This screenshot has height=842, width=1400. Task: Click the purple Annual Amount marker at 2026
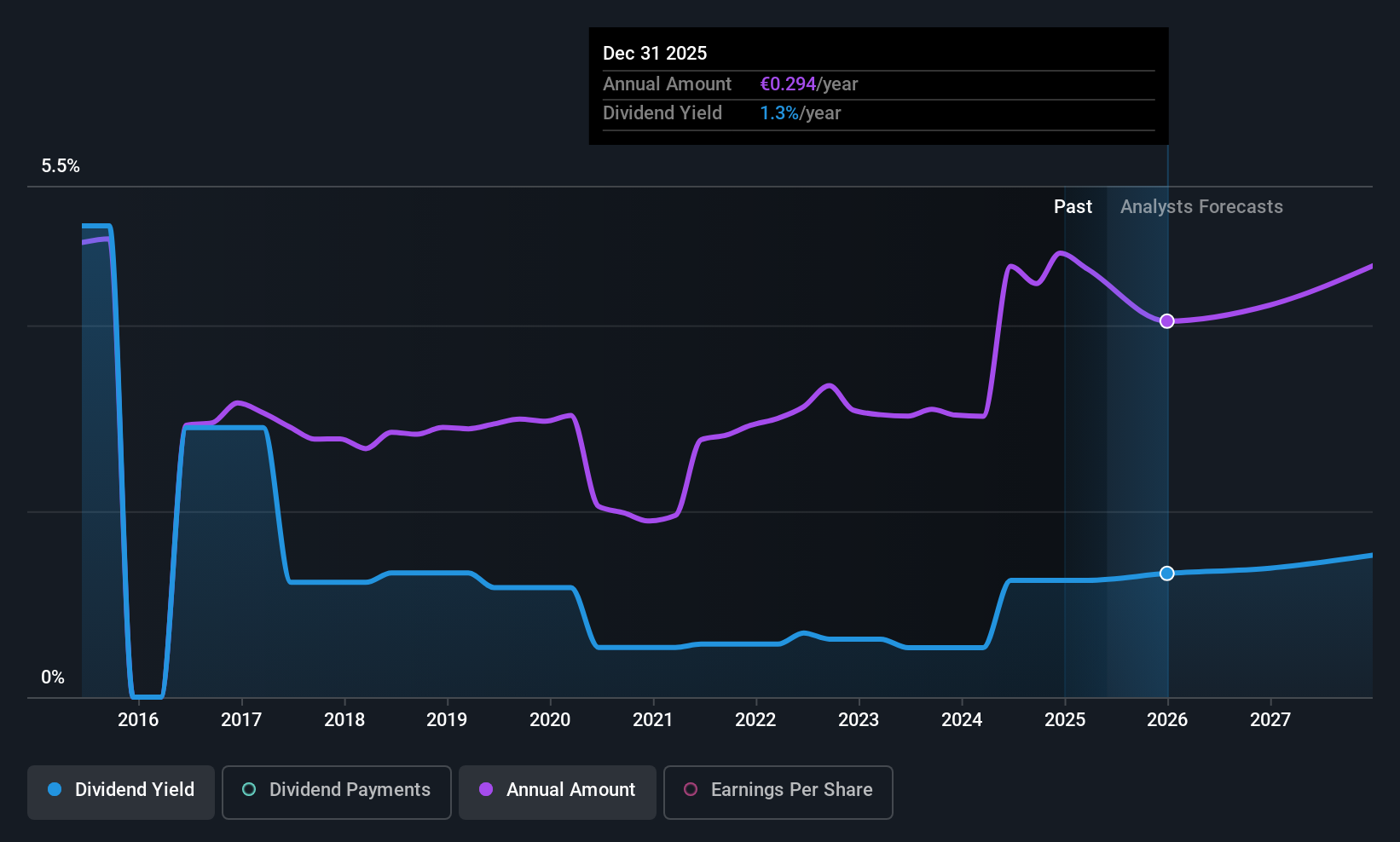1167,321
